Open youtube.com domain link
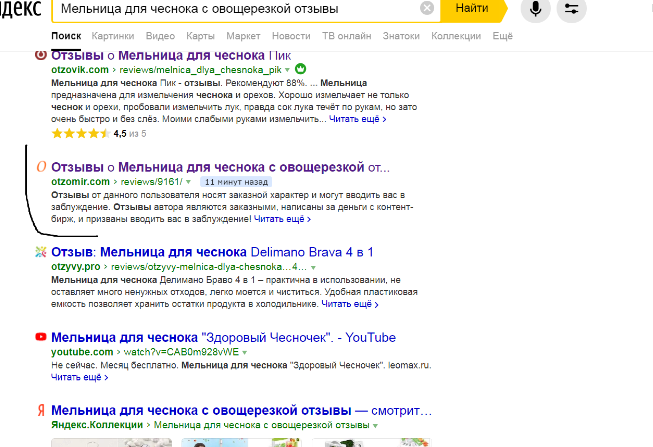The image size is (653, 447). point(82,352)
